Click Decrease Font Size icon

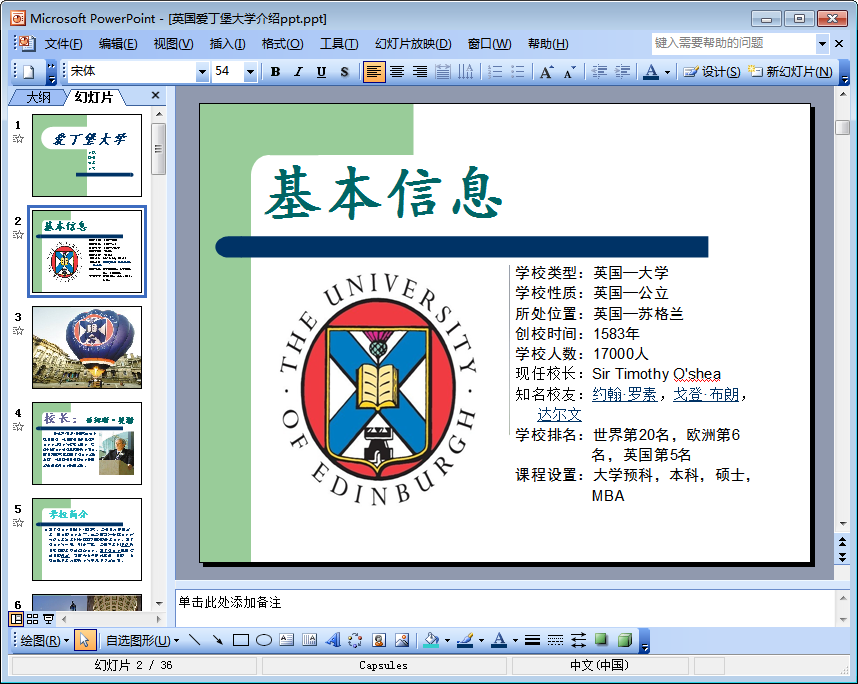(x=570, y=72)
